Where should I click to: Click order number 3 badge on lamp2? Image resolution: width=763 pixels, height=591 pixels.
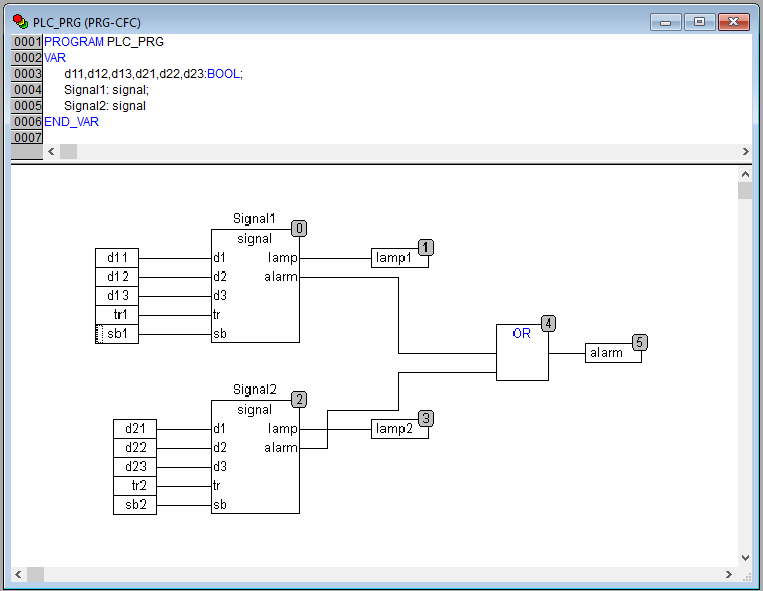[426, 418]
